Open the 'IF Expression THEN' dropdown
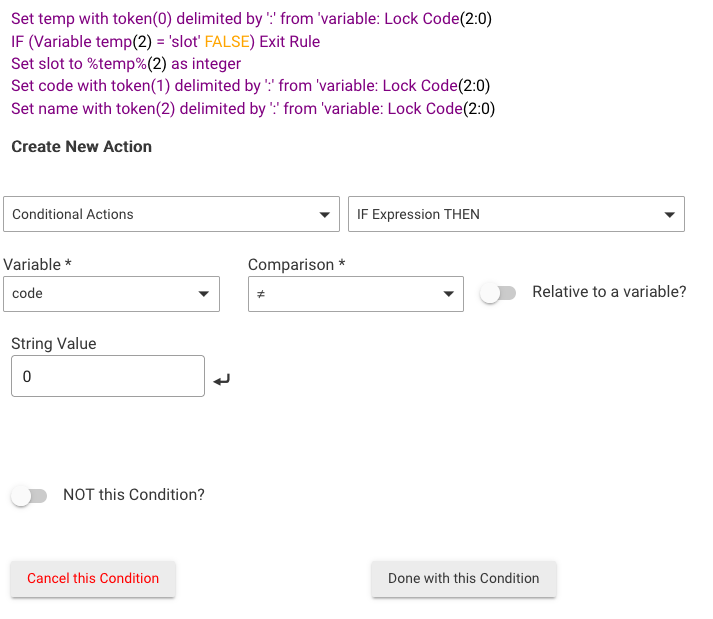 pos(516,214)
